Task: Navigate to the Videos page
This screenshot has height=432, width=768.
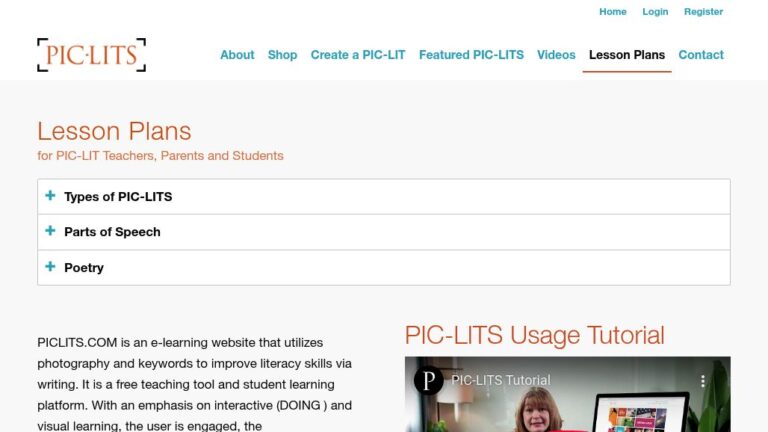Action: (x=556, y=55)
